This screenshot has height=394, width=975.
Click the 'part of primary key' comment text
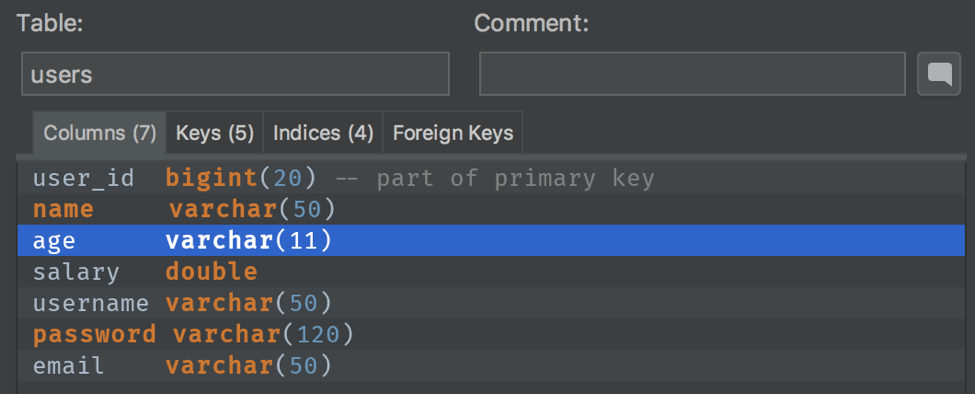tap(515, 179)
